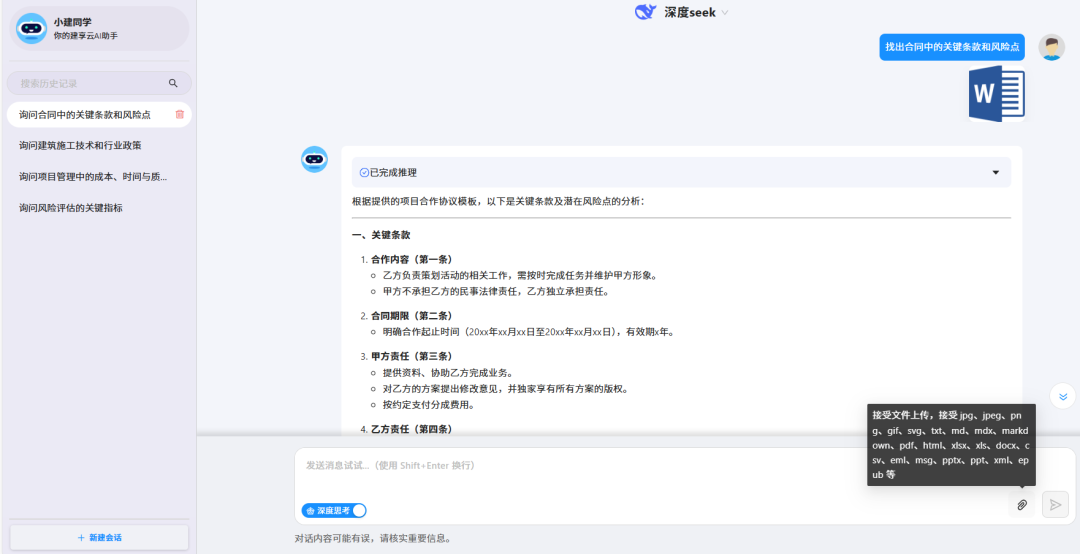Click the 新建会话 button
1080x554 pixels.
tap(99, 537)
